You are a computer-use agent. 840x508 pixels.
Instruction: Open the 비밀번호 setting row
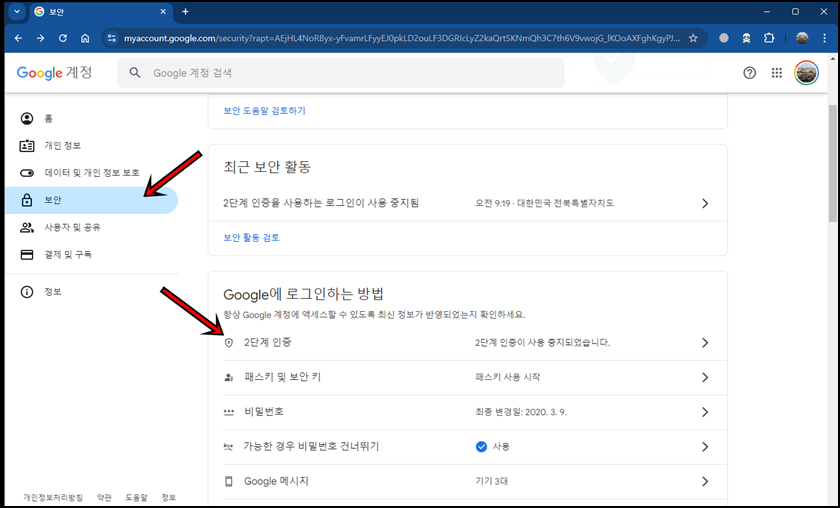click(468, 412)
